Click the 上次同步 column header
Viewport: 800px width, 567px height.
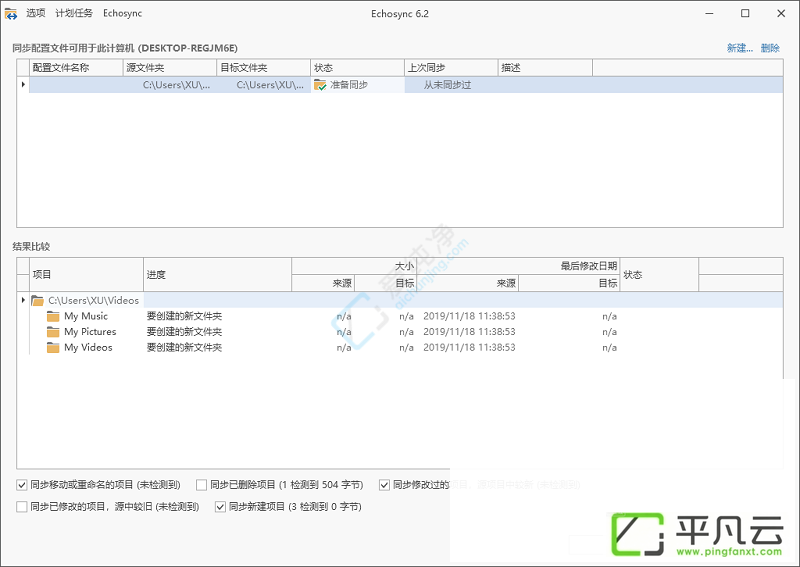pyautogui.click(x=451, y=67)
